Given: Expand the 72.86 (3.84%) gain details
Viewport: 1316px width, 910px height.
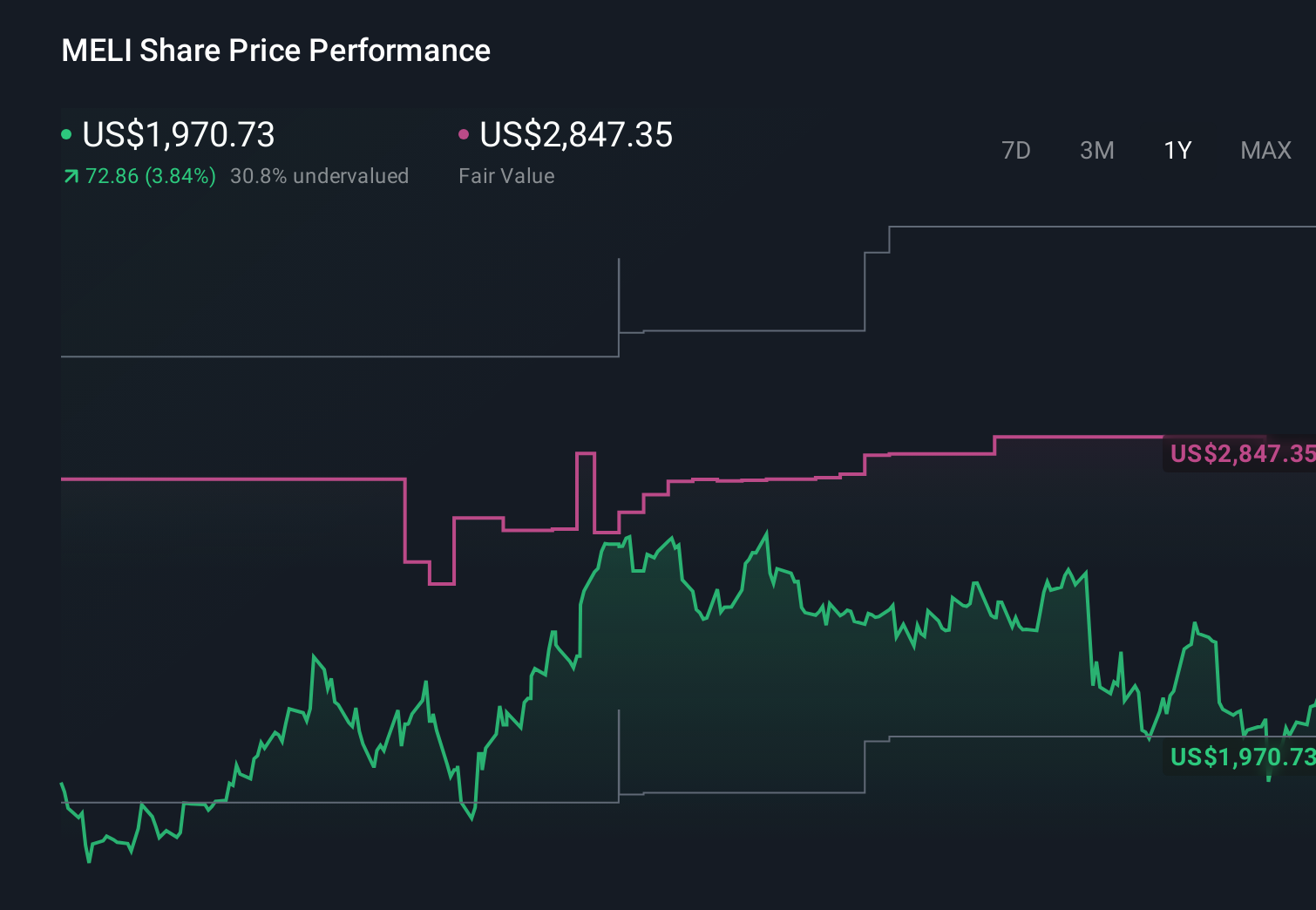Looking at the screenshot, I should click(150, 175).
